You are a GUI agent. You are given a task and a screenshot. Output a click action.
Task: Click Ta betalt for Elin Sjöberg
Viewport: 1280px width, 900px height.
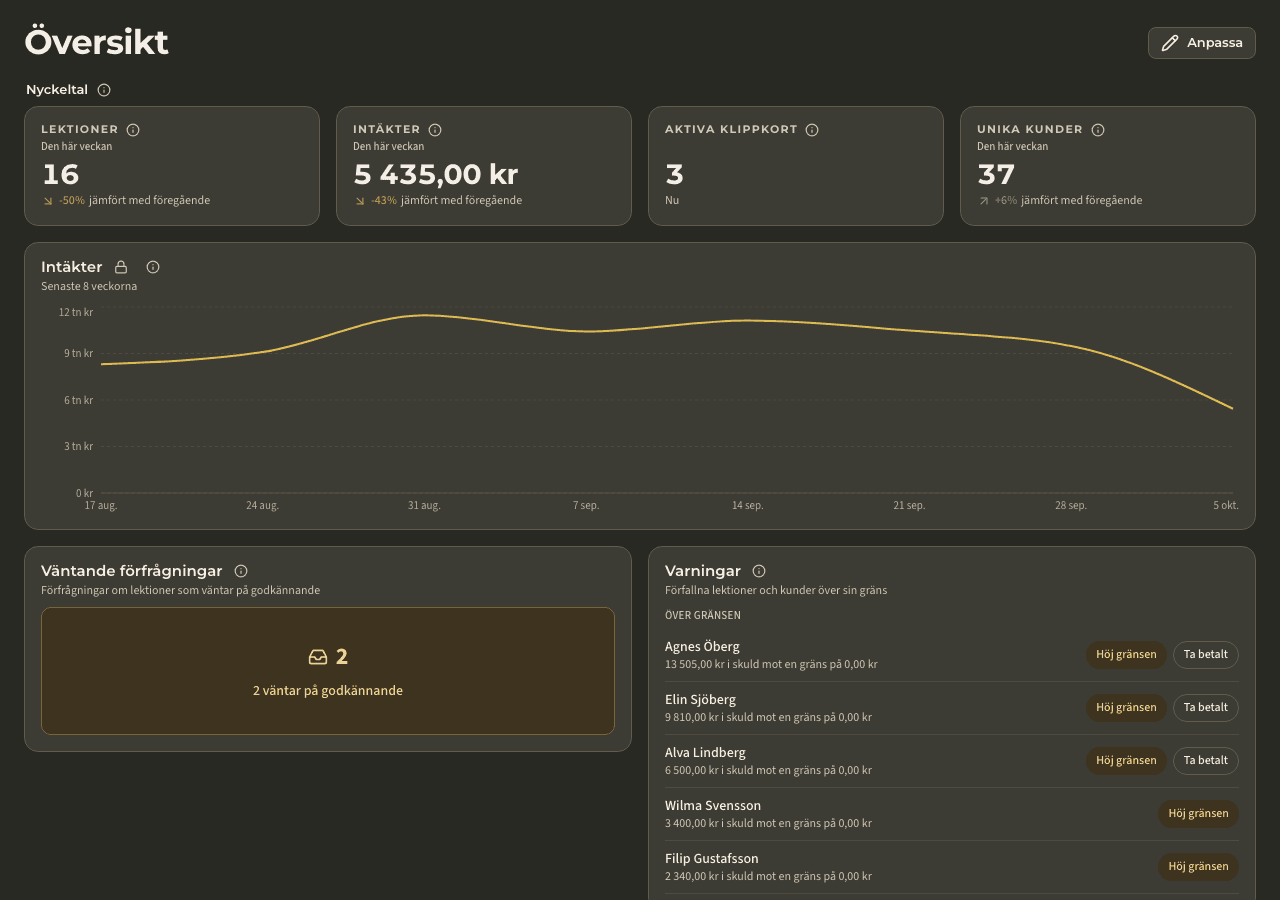tap(1206, 708)
